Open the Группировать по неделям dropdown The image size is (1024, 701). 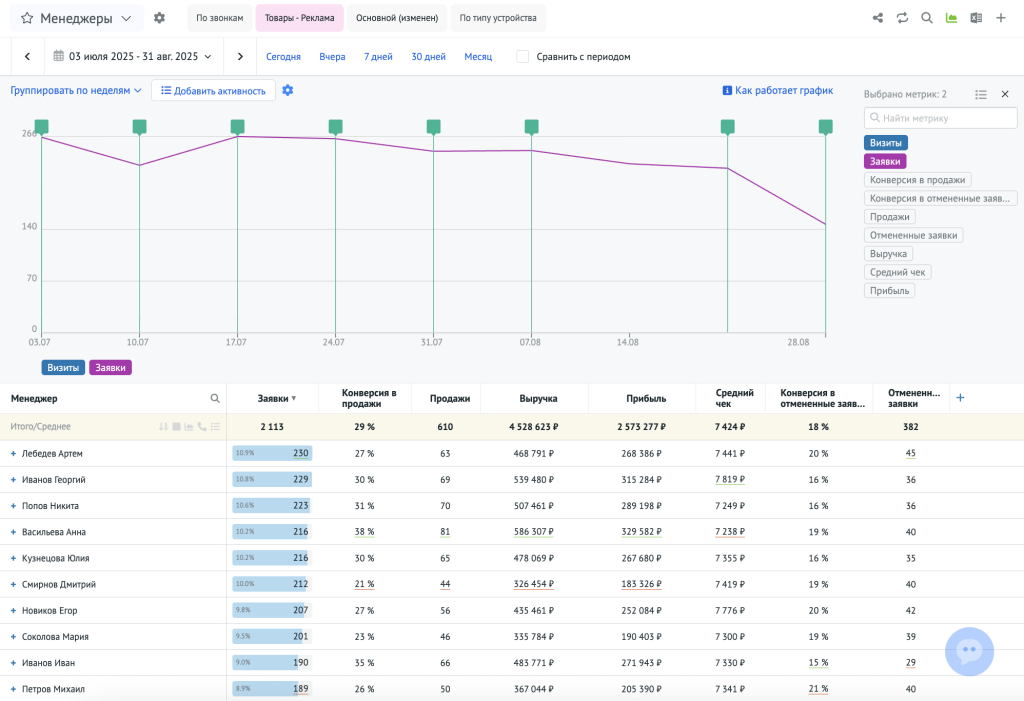[76, 90]
